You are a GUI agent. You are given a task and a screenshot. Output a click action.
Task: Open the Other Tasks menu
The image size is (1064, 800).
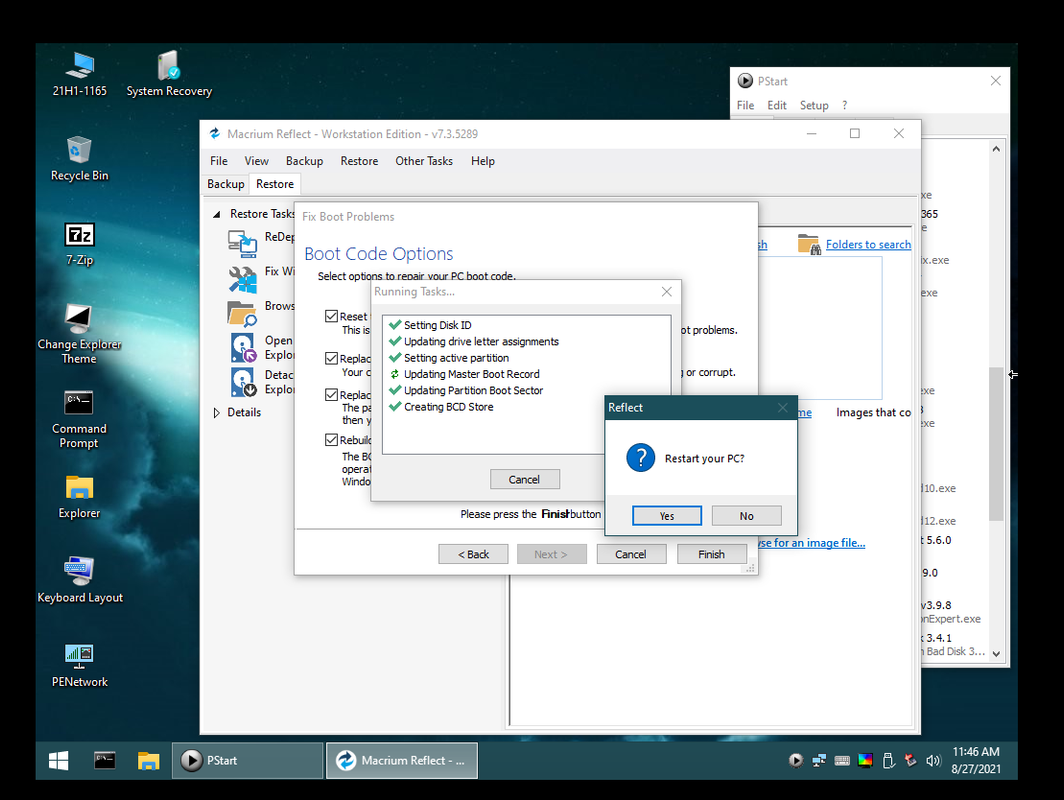[x=423, y=161]
